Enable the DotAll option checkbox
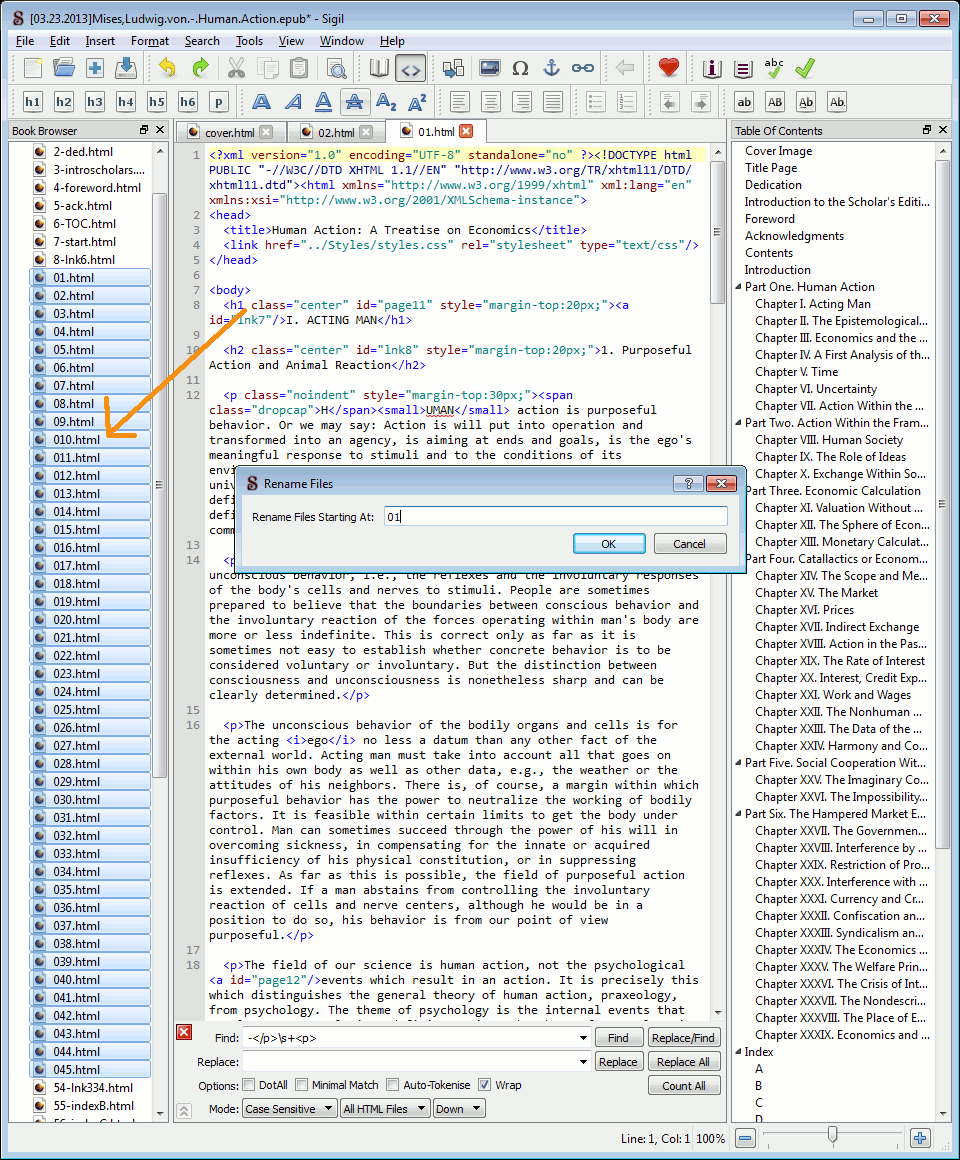This screenshot has height=1160, width=960. pyautogui.click(x=249, y=1085)
